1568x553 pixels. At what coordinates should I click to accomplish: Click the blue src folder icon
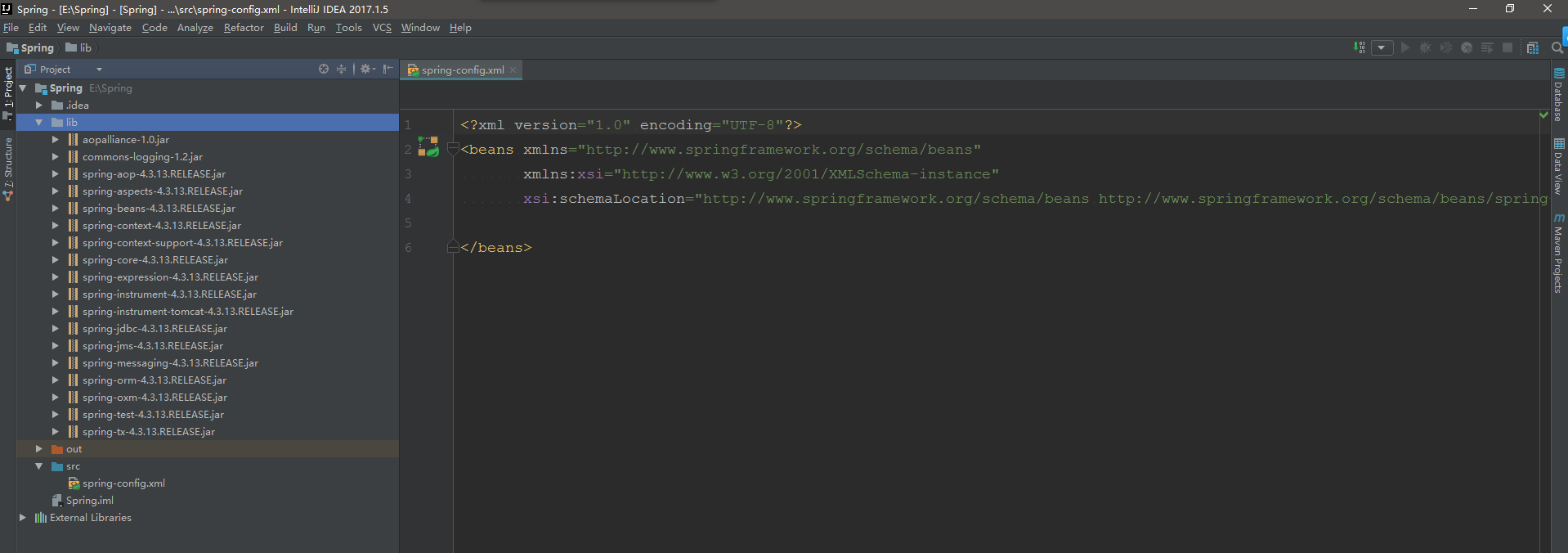(57, 465)
